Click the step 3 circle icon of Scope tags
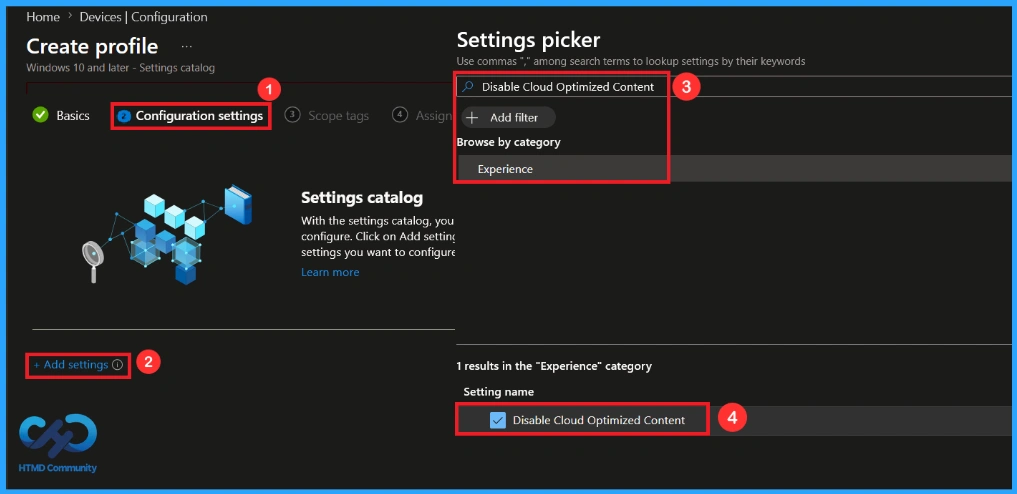The image size is (1017, 494). coord(293,115)
